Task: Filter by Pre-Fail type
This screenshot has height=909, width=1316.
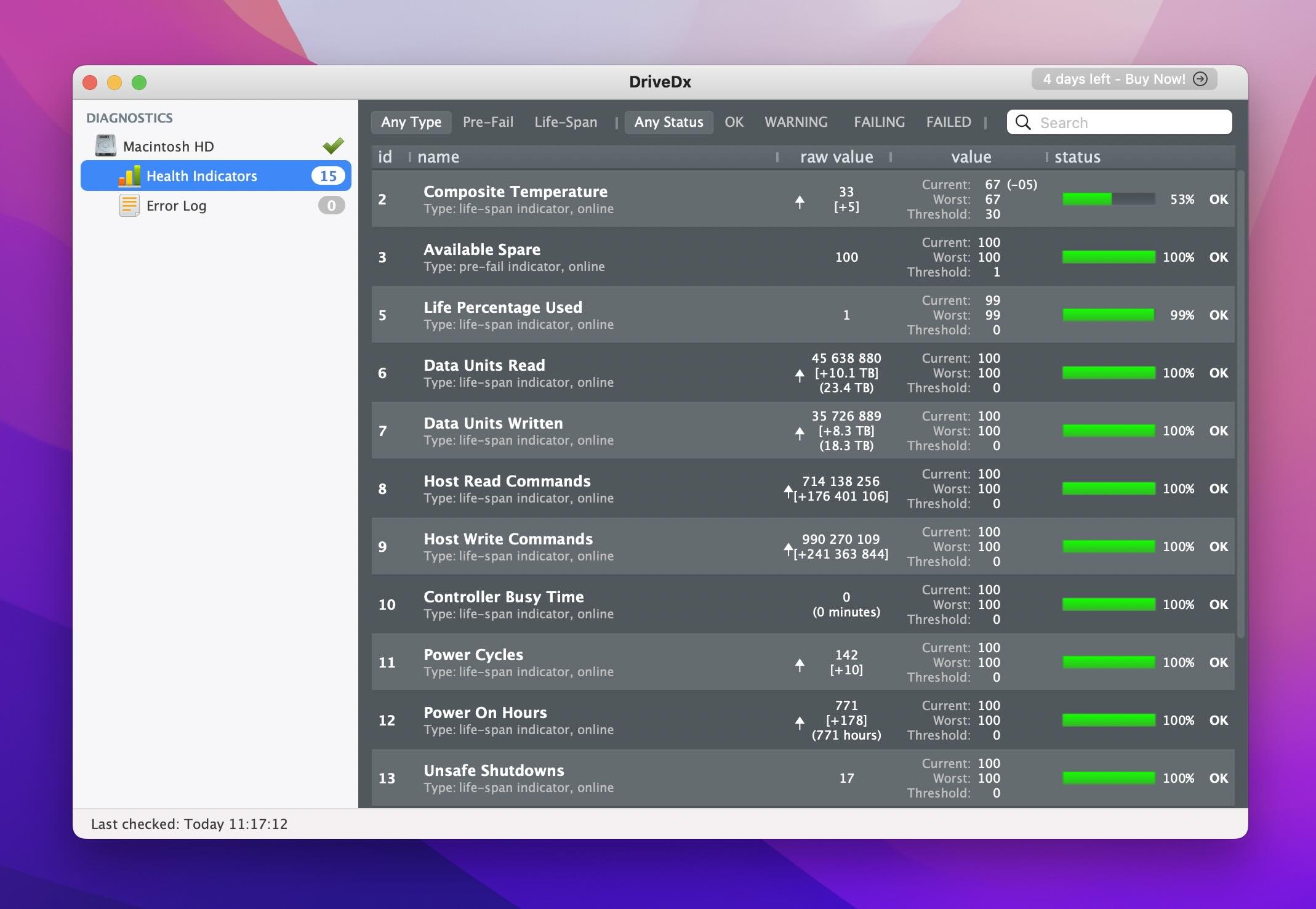Action: pyautogui.click(x=488, y=122)
